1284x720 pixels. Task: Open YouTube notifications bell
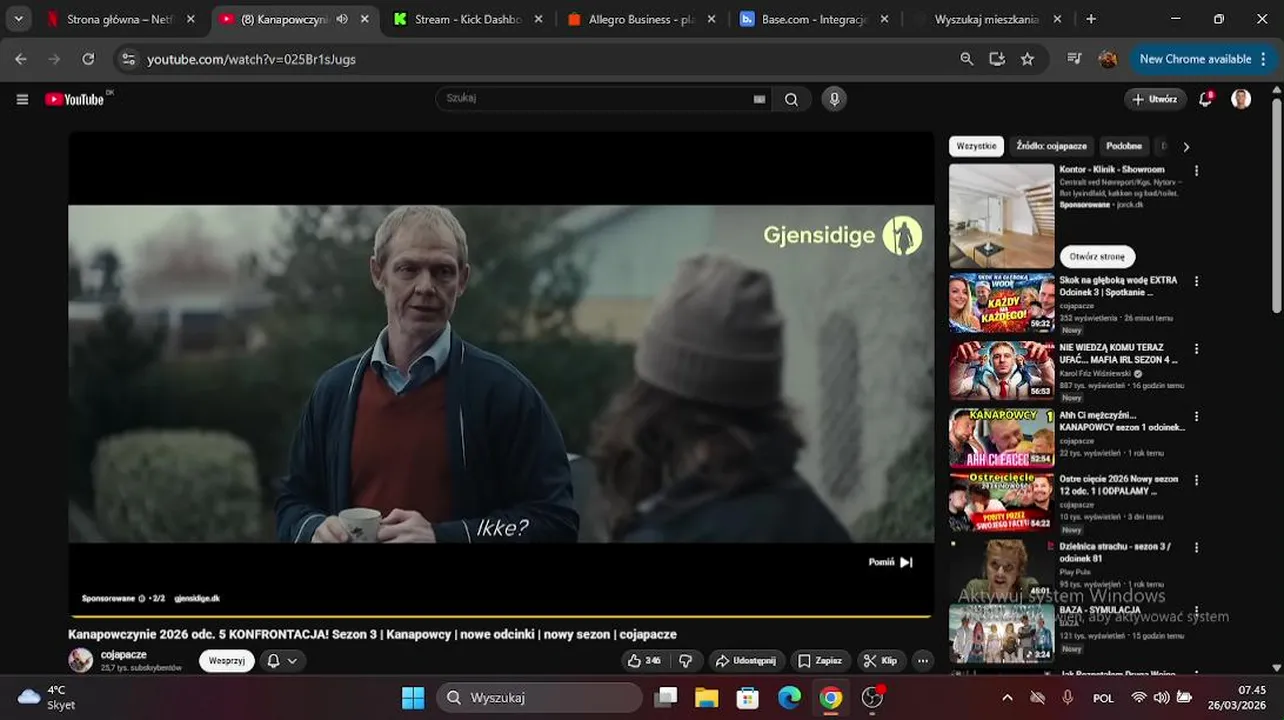pos(1206,99)
